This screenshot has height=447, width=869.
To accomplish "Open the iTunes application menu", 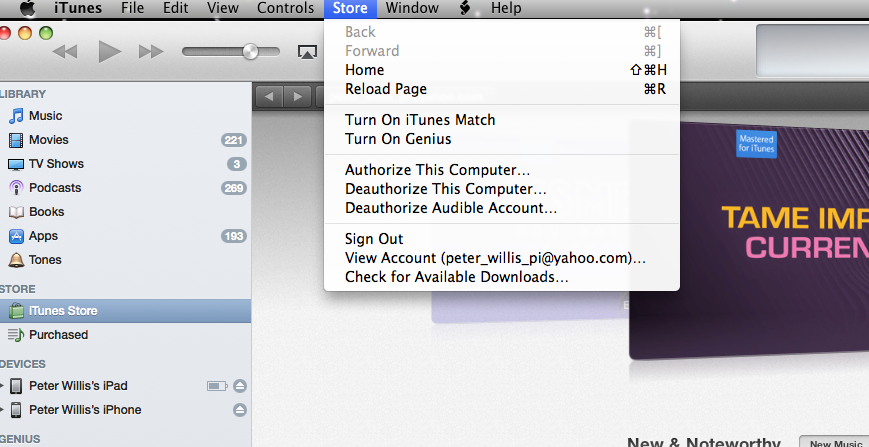I will (x=78, y=8).
